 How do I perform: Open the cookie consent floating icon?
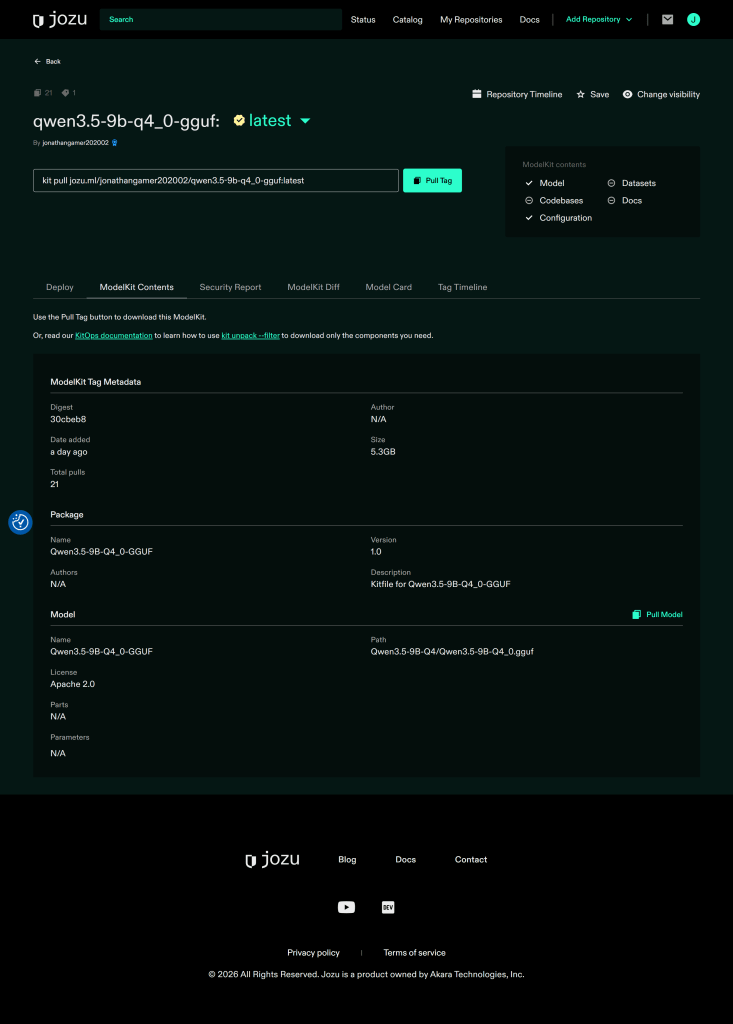click(x=20, y=522)
